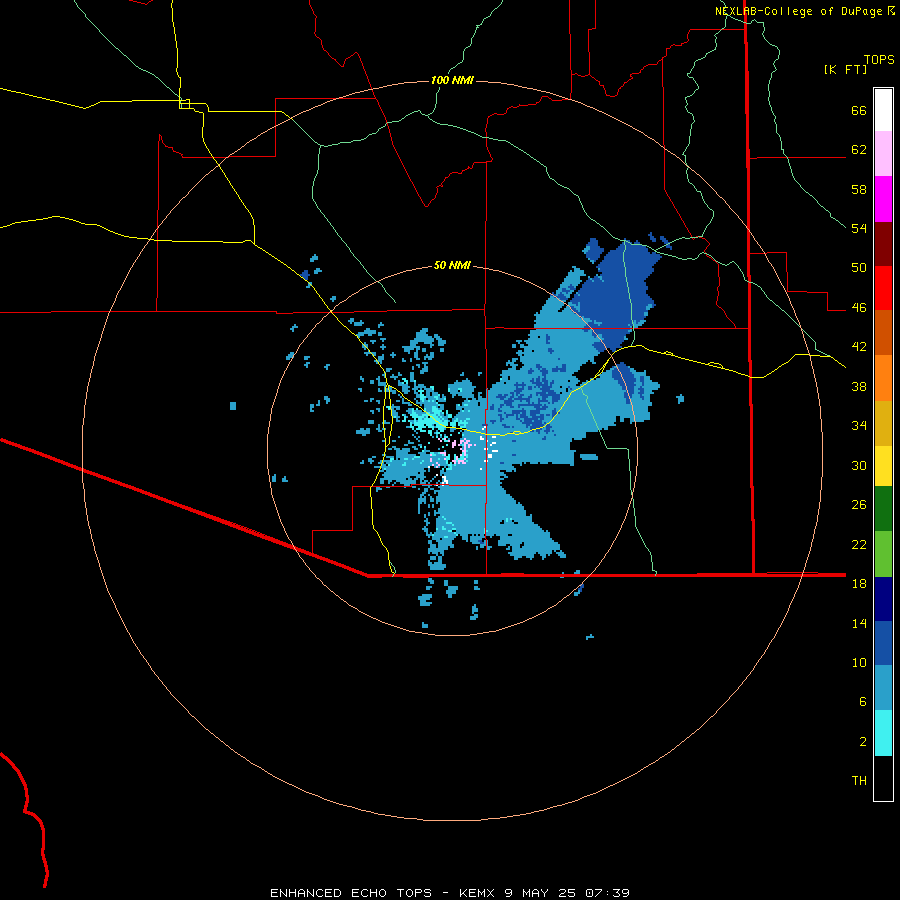Click the black TH threshold legend swatch
The width and height of the screenshot is (900, 900).
[x=883, y=778]
